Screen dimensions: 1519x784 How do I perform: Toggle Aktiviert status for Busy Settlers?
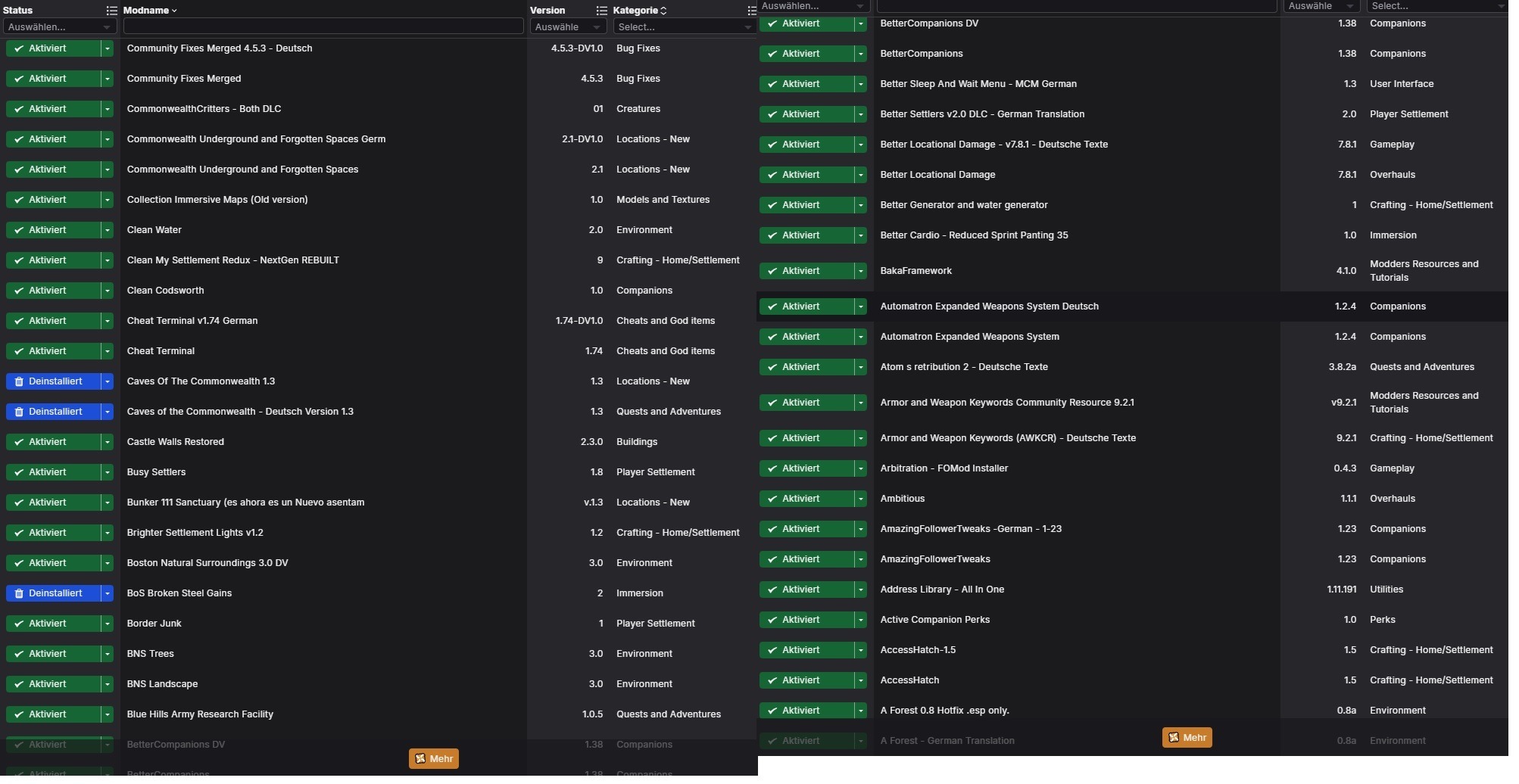coord(53,472)
